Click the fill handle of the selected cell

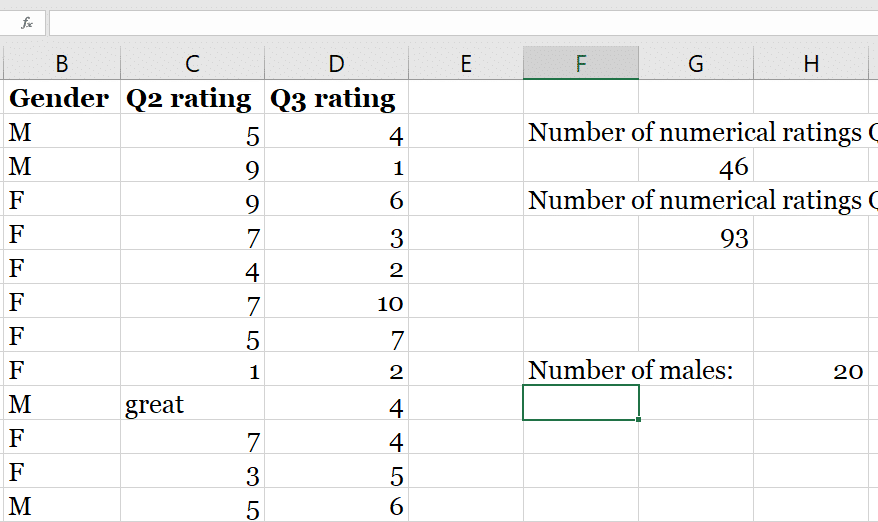point(638,420)
